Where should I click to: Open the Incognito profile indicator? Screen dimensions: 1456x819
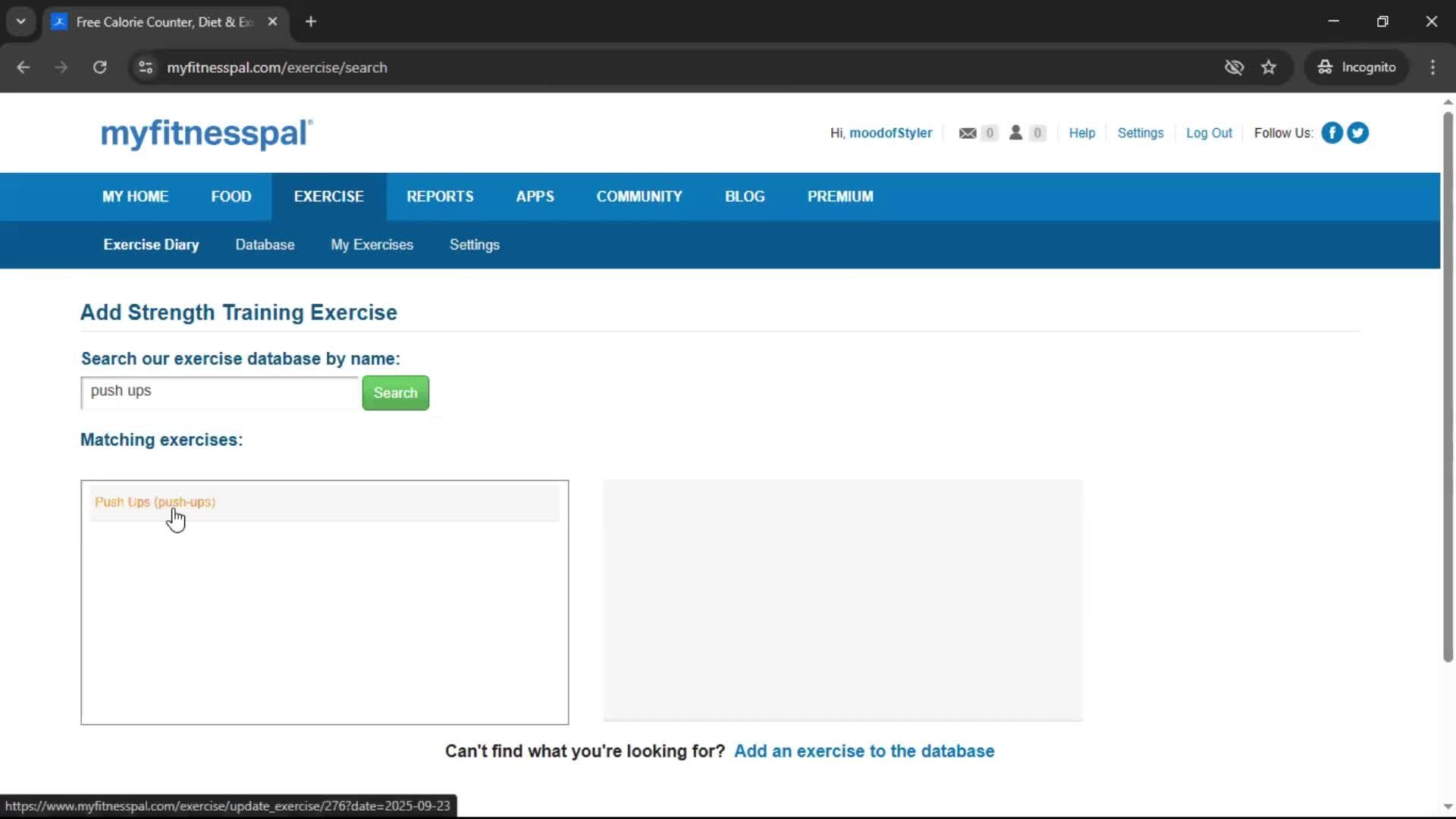pyautogui.click(x=1357, y=67)
